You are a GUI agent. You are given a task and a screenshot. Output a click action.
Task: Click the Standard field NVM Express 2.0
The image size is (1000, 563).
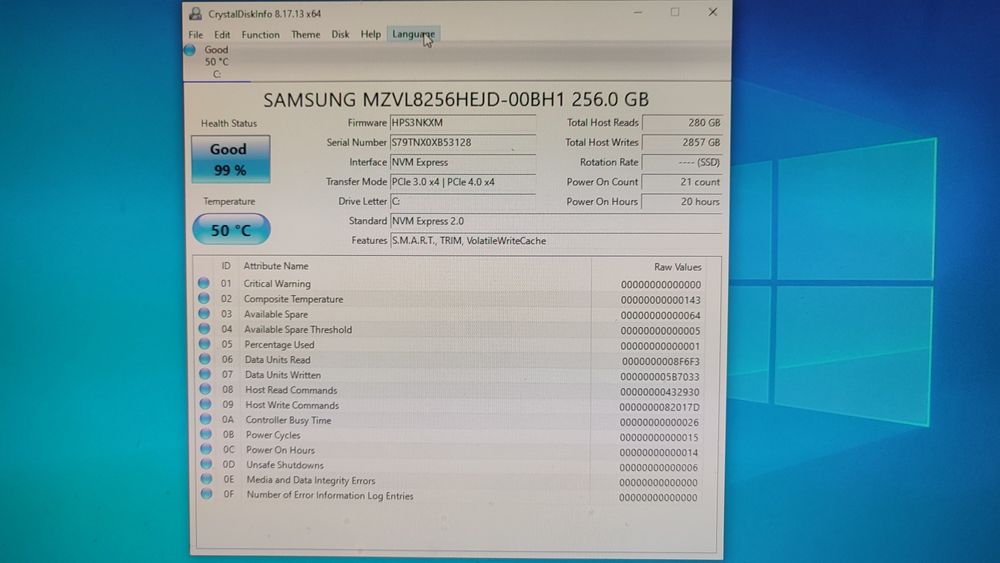point(555,221)
